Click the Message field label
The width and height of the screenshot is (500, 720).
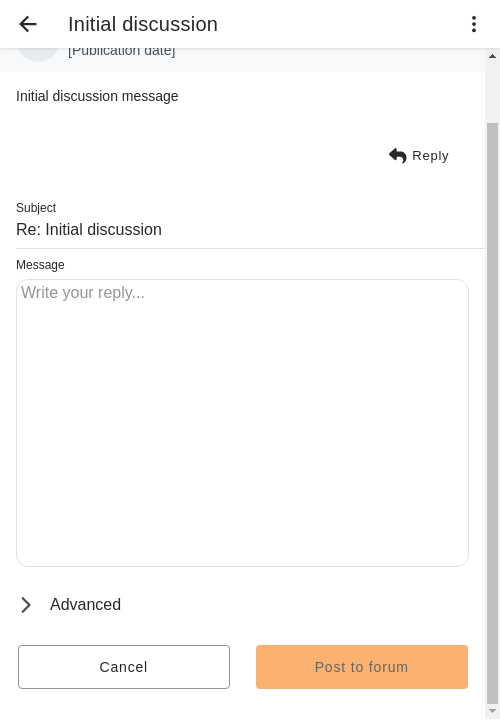click(x=40, y=265)
